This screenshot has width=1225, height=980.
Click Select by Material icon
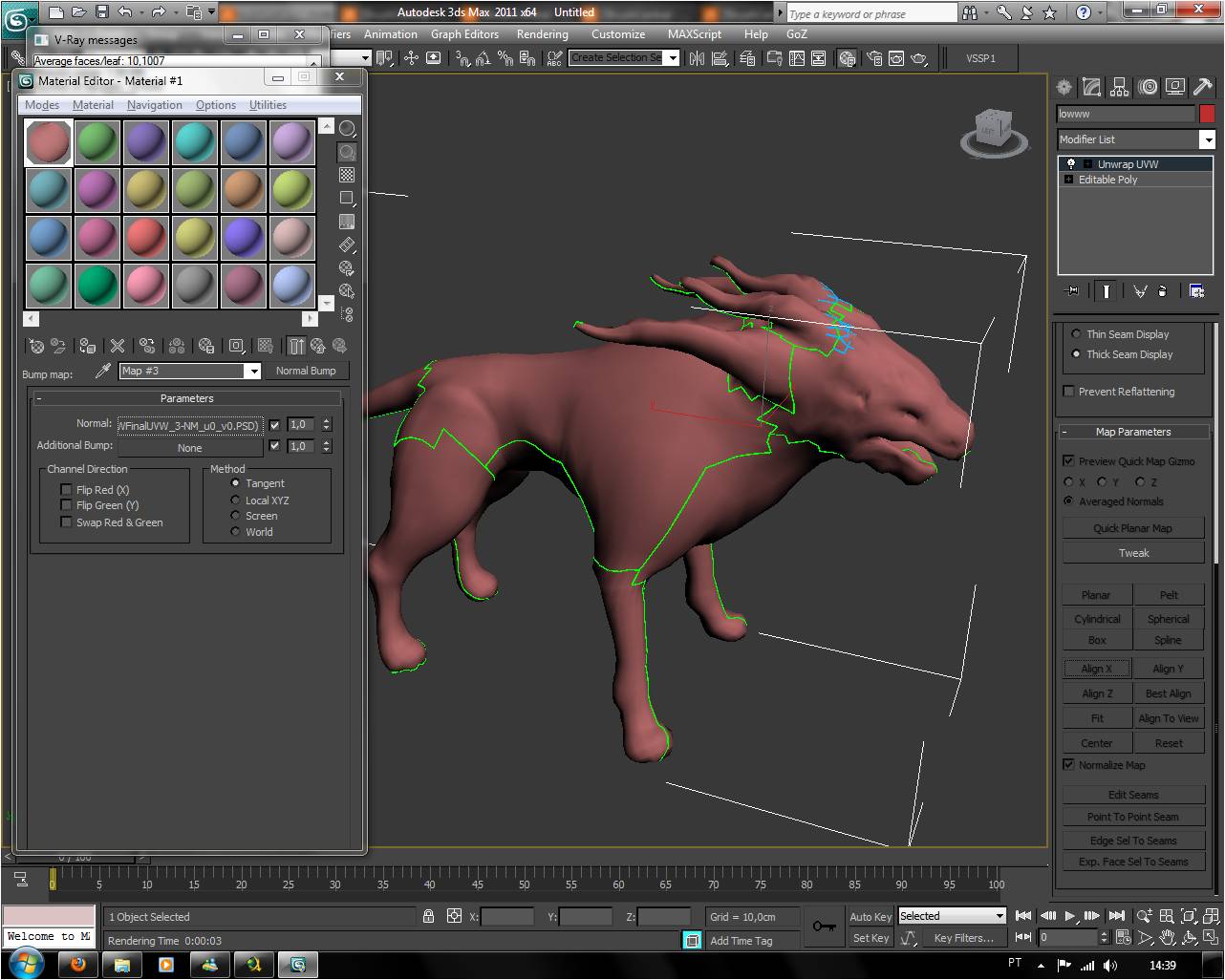(x=348, y=291)
